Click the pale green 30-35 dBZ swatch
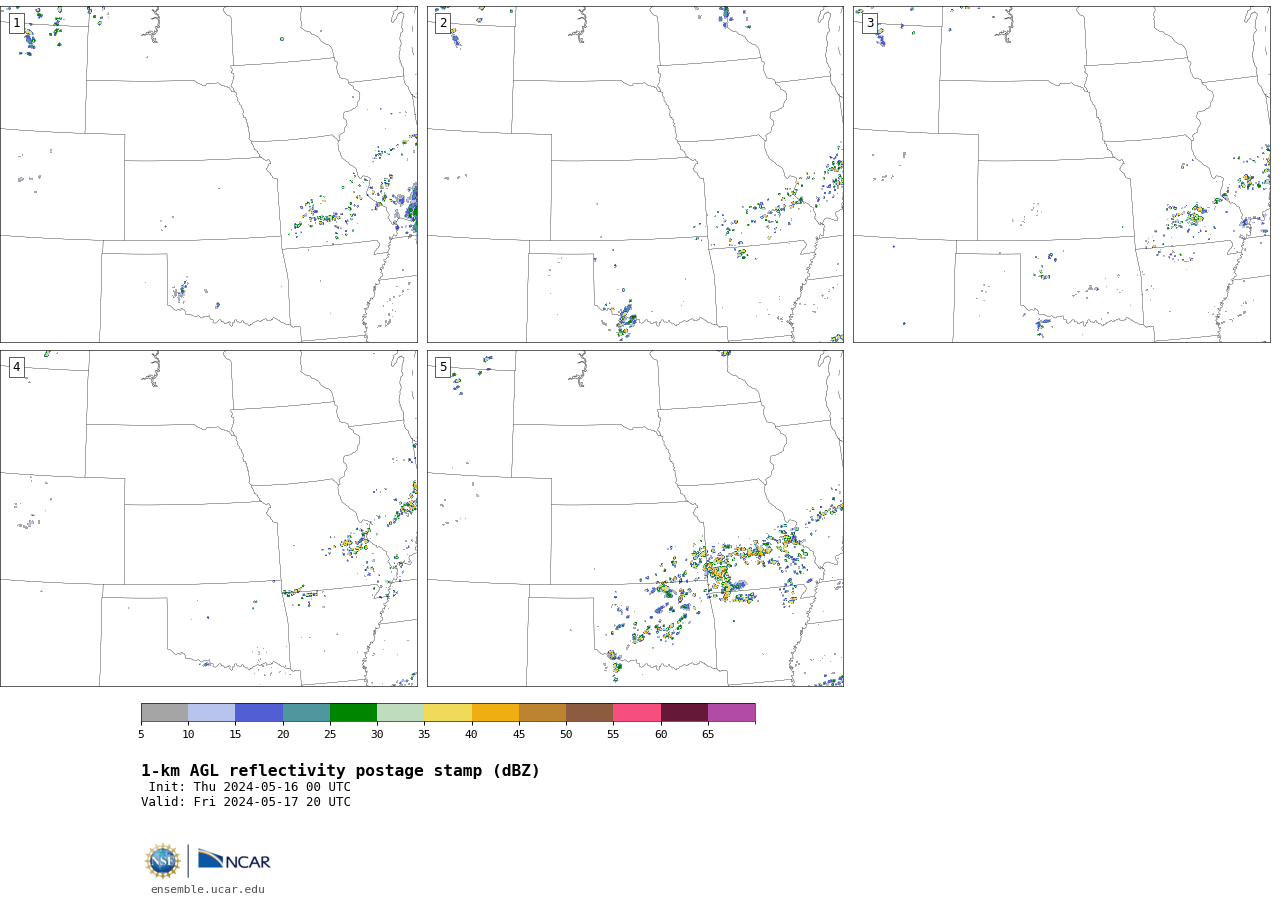The image size is (1280, 901). click(401, 712)
